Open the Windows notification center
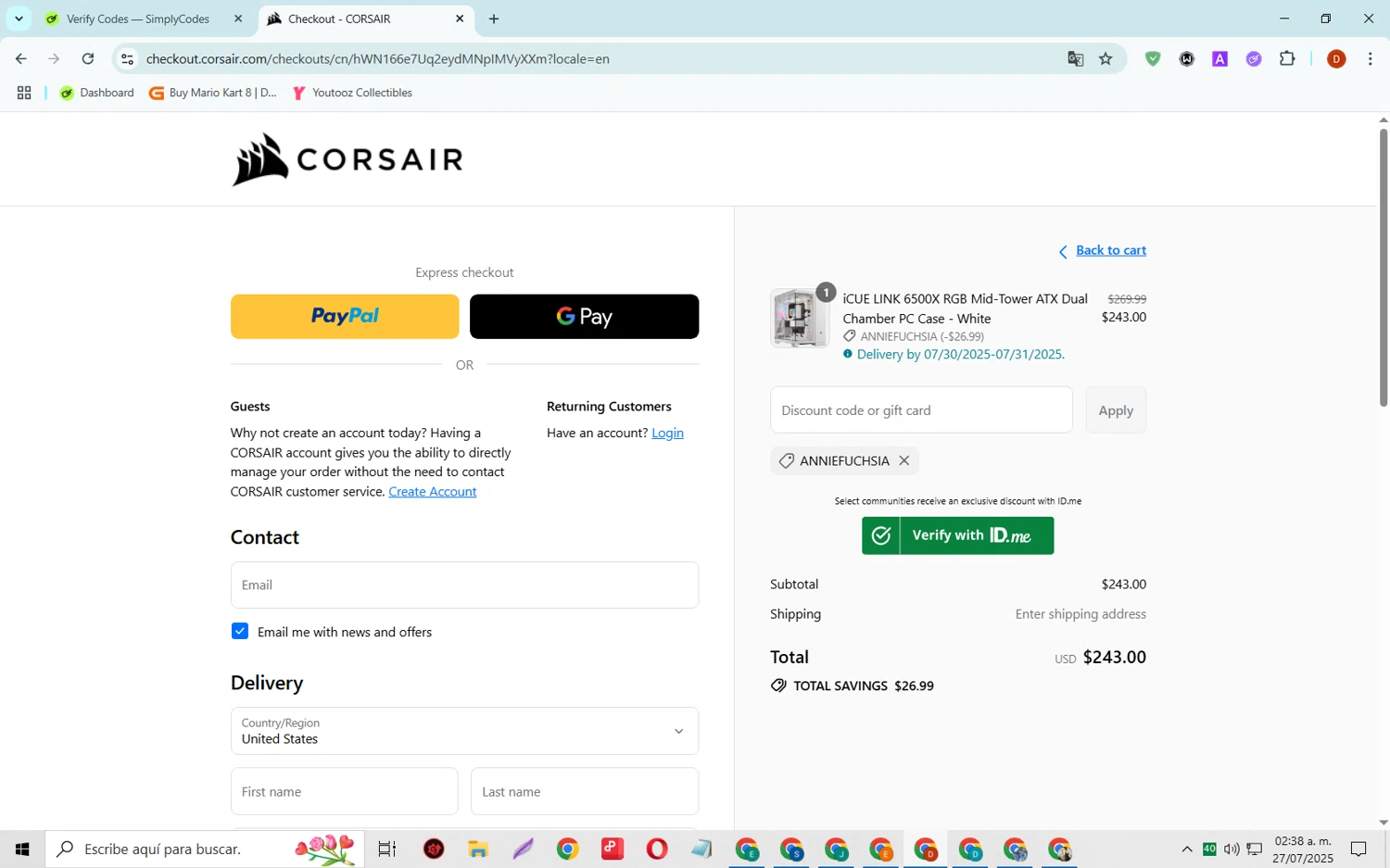This screenshot has width=1390, height=868. [1358, 849]
